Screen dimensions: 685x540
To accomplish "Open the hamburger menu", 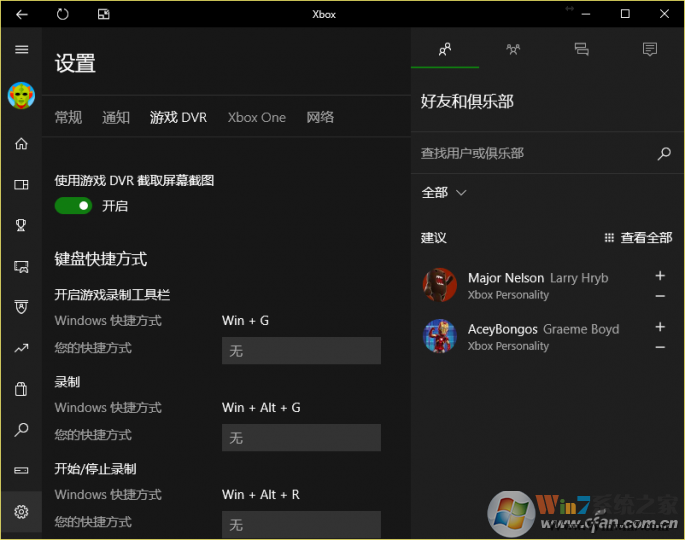I will 21,49.
